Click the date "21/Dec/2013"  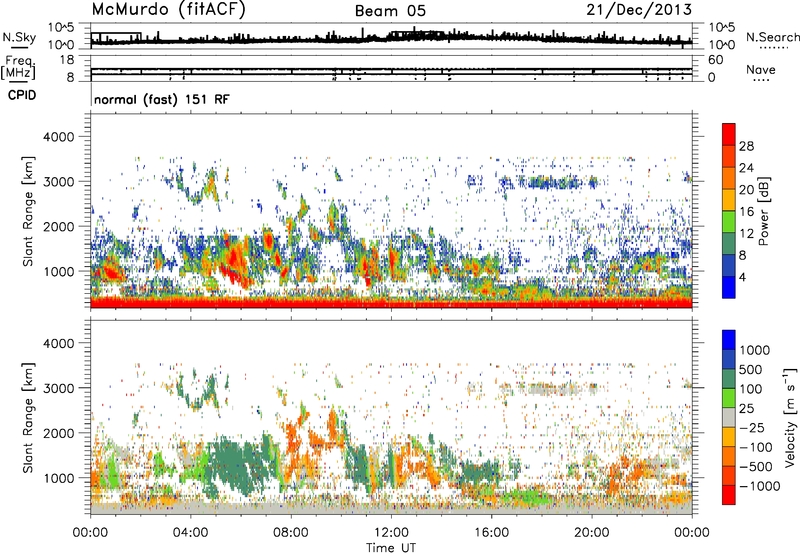pyautogui.click(x=639, y=10)
